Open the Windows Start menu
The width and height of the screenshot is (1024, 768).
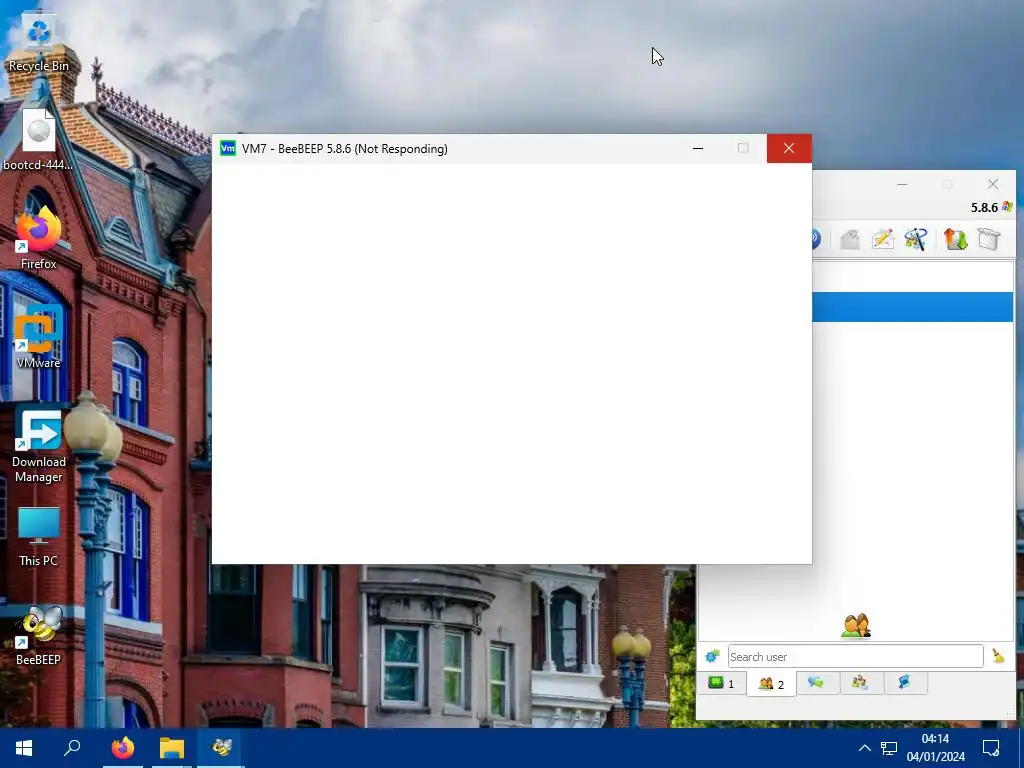[x=24, y=747]
